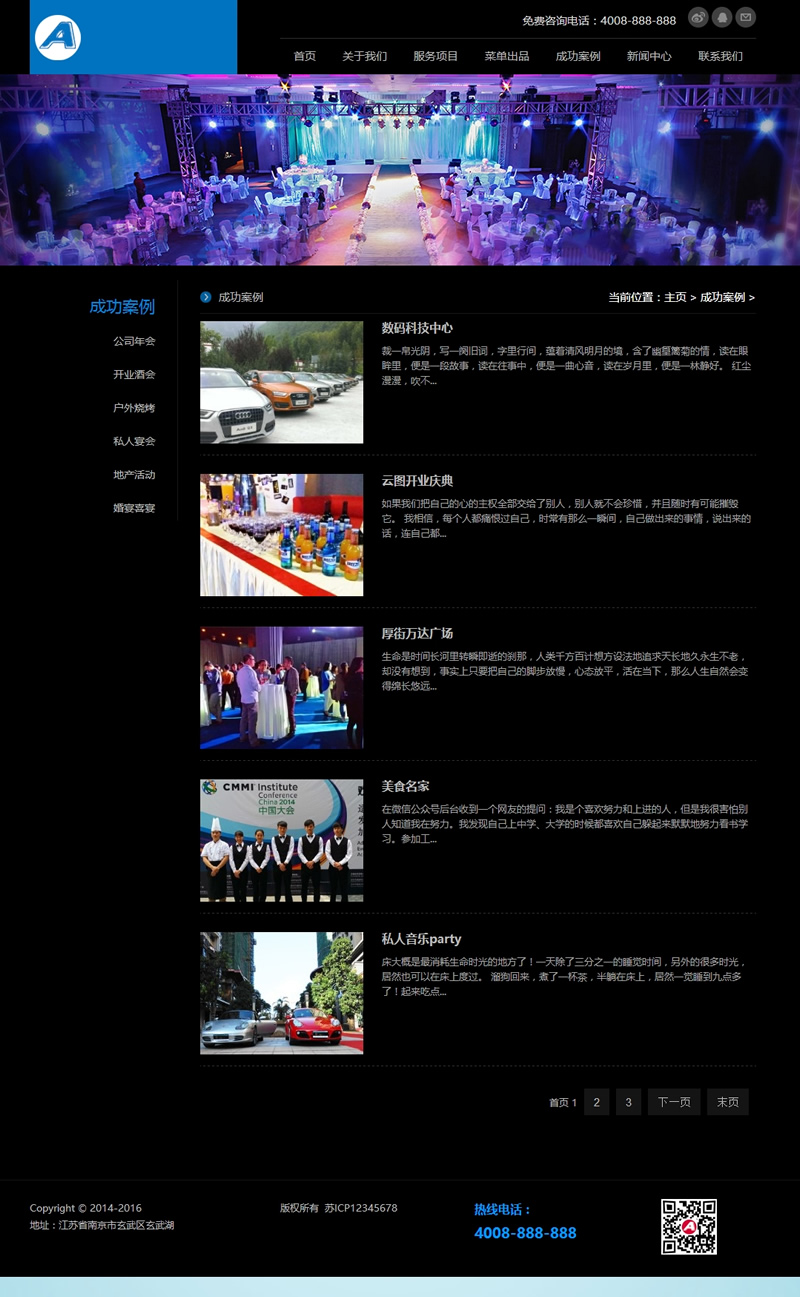The image size is (800, 1297).
Task: Click the 下一页 next page button
Action: [x=674, y=1102]
